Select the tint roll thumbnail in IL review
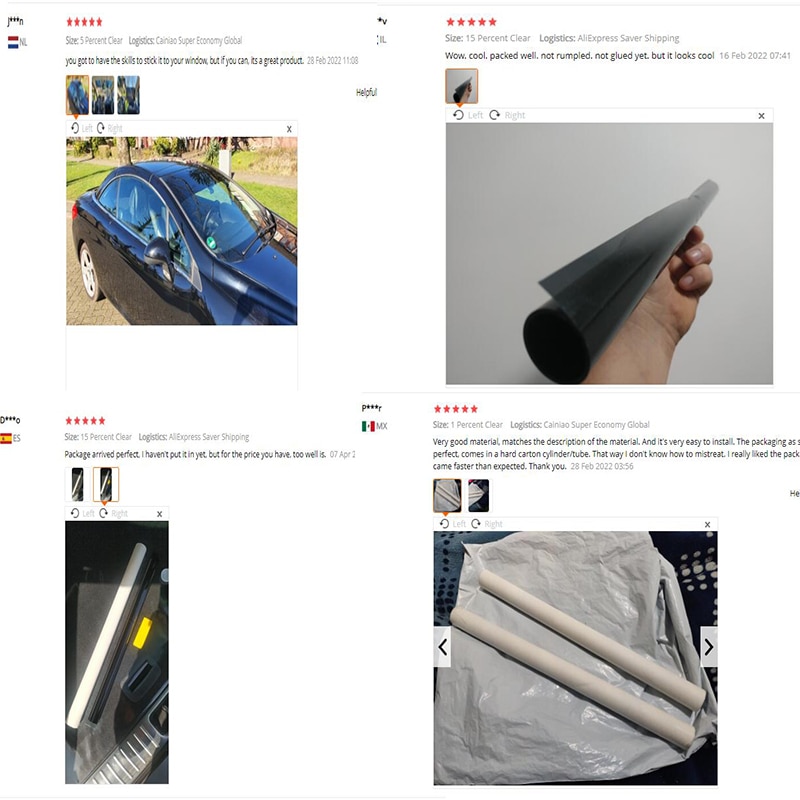 462,86
